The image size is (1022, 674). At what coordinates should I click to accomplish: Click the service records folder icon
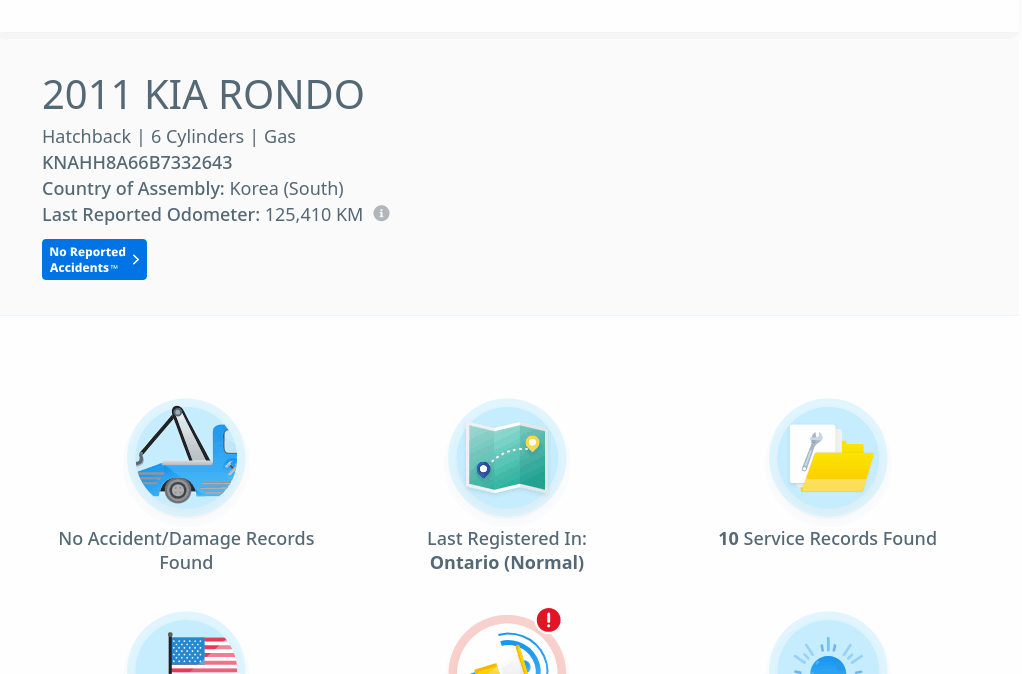[x=828, y=458]
